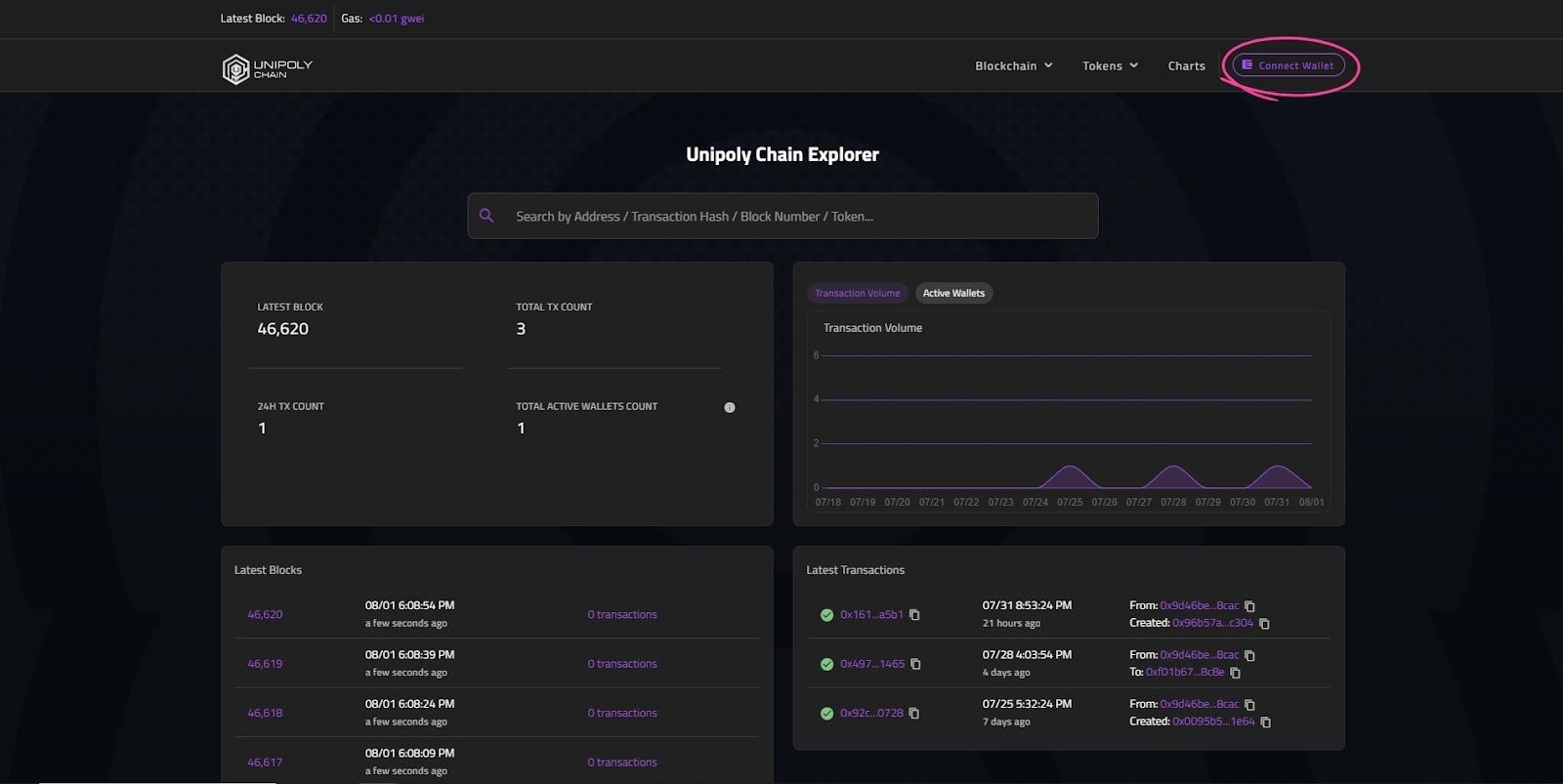Click timestamp 08/01 6:08:54 PM
This screenshot has height=784, width=1563.
(409, 605)
